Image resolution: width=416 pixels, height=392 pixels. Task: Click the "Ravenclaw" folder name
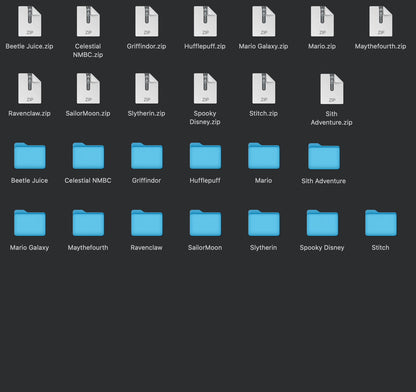(146, 248)
